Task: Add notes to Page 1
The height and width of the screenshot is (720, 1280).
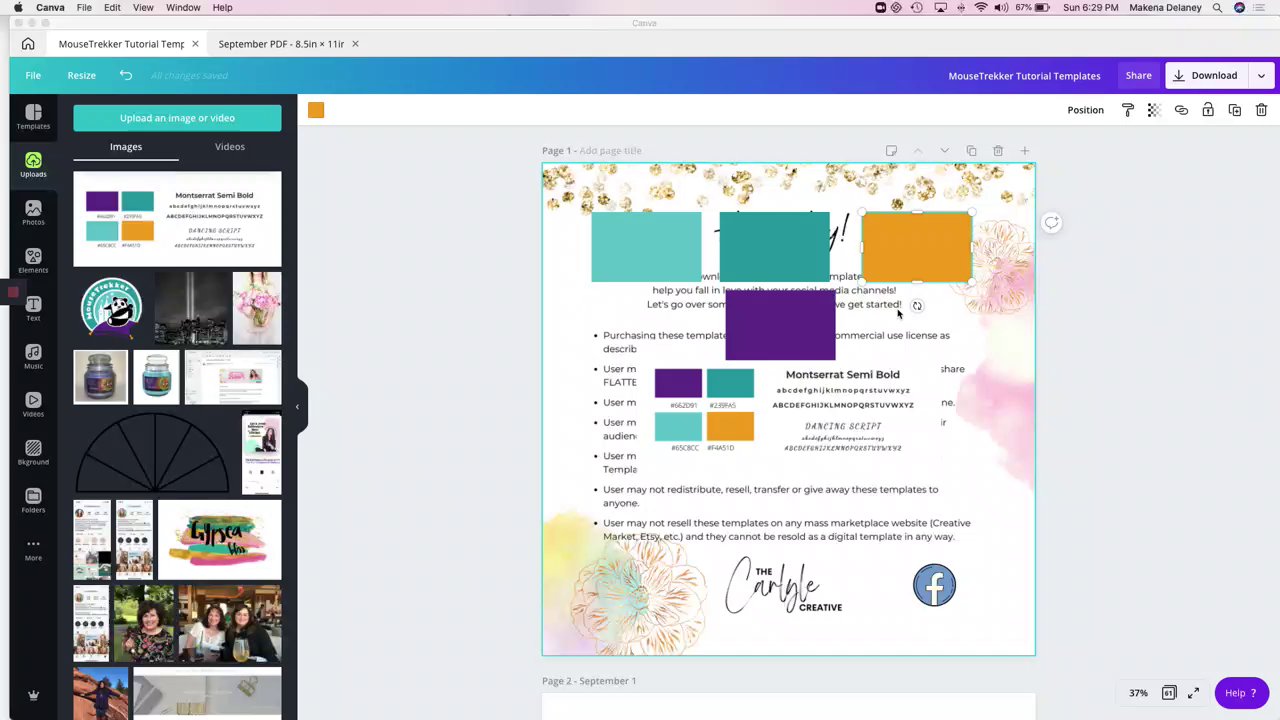Action: 891,151
